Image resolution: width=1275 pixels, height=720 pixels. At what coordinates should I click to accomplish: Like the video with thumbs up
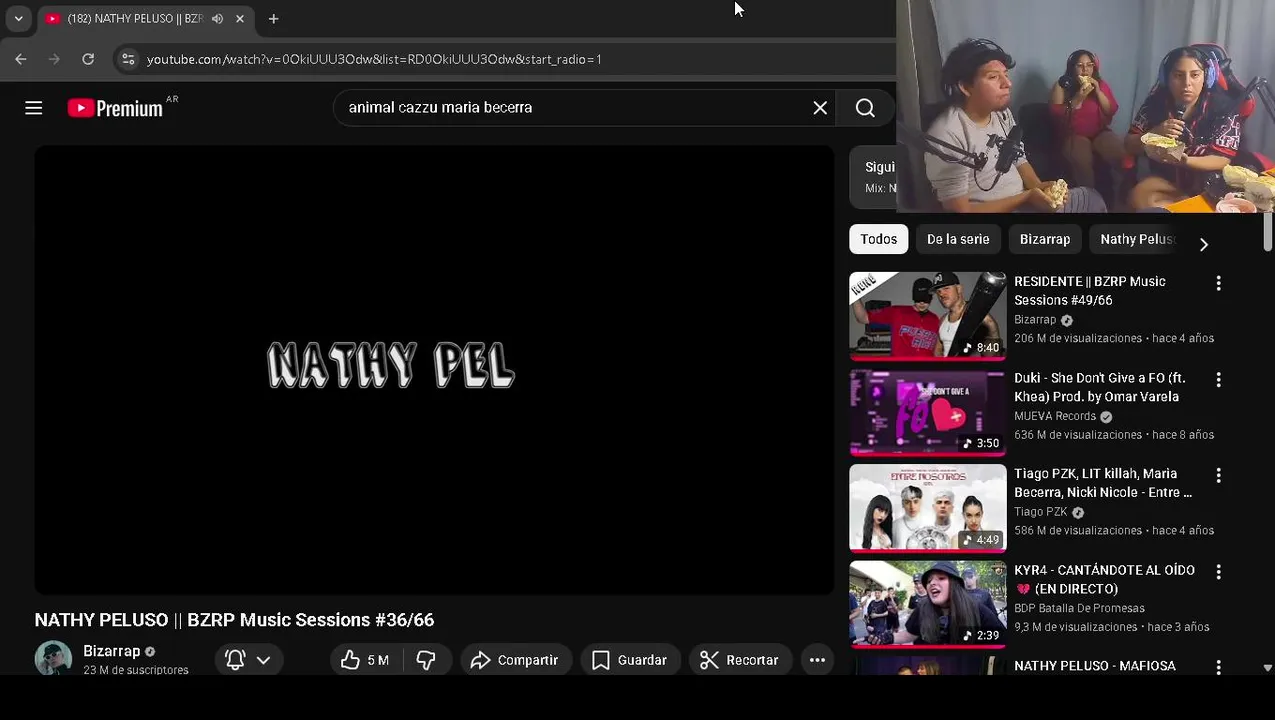(x=365, y=660)
